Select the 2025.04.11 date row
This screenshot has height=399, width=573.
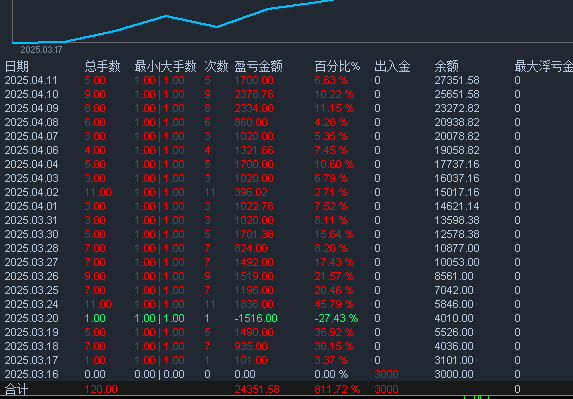[x=286, y=80]
